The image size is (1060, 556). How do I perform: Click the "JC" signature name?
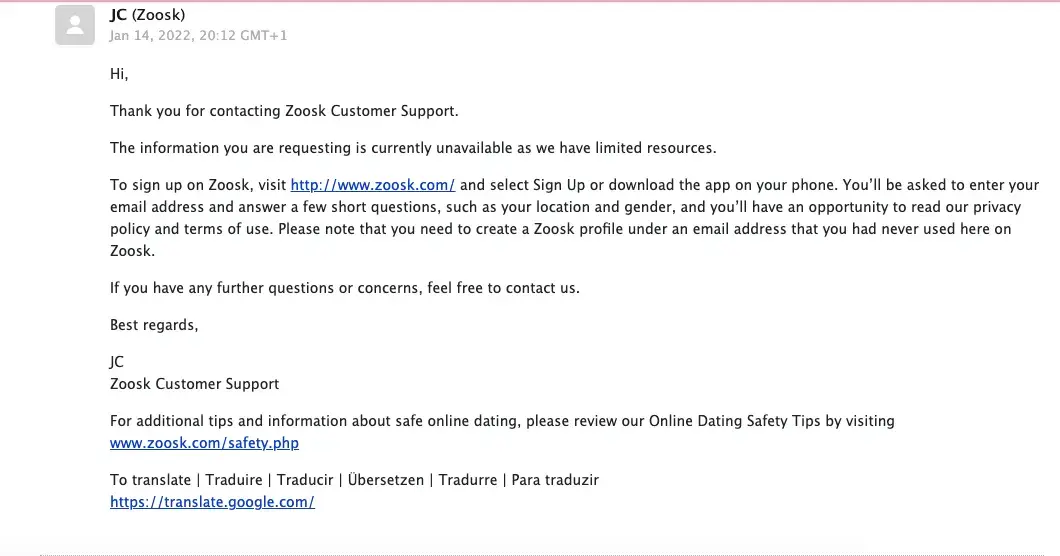click(x=117, y=362)
